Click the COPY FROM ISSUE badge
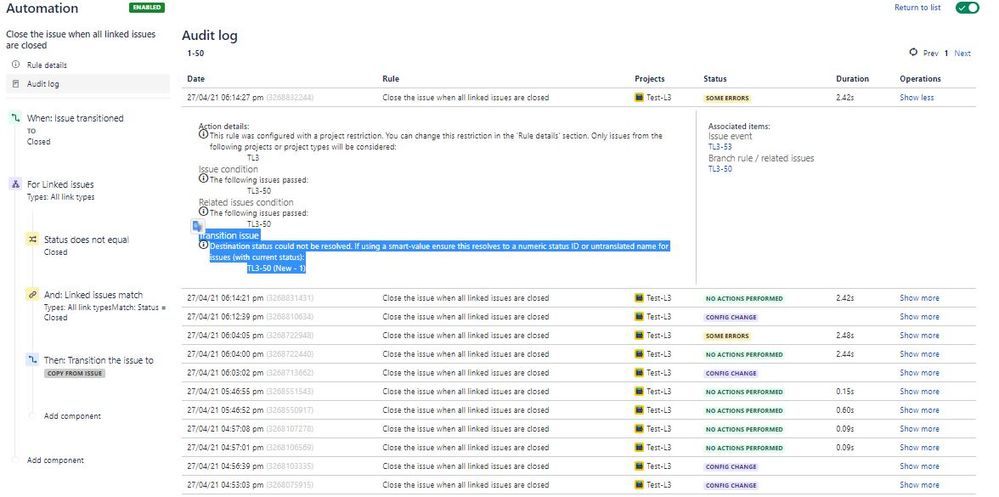The width and height of the screenshot is (999, 497). pos(75,373)
